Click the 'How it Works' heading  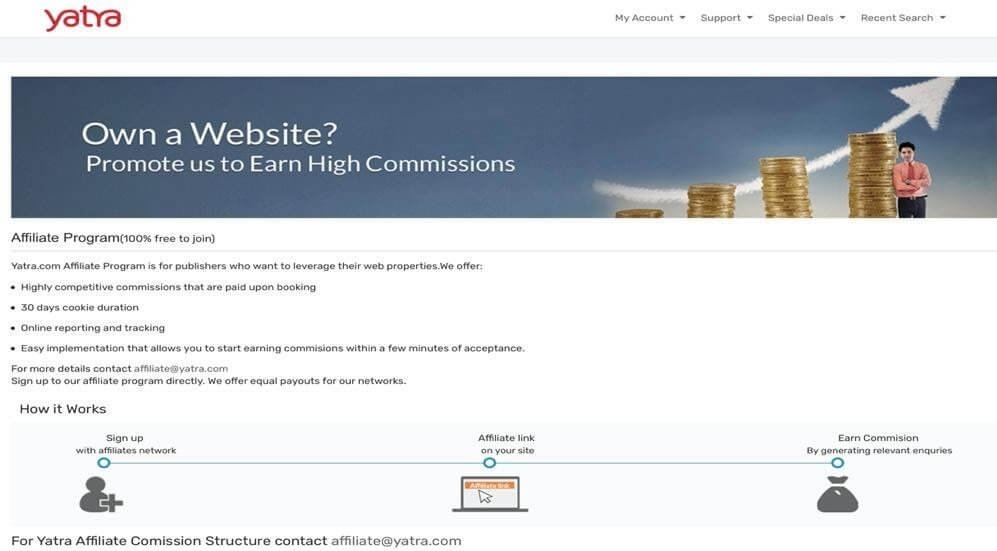63,409
